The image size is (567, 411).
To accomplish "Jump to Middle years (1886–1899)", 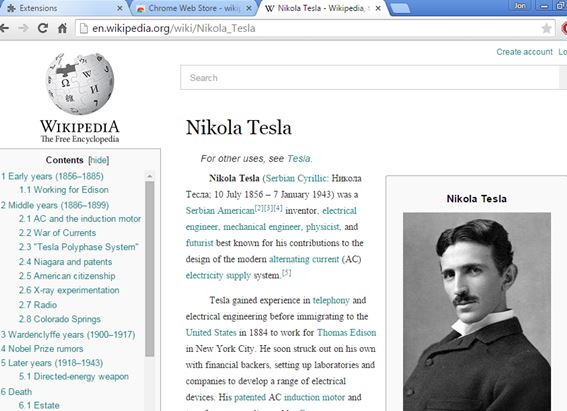I will (55, 205).
